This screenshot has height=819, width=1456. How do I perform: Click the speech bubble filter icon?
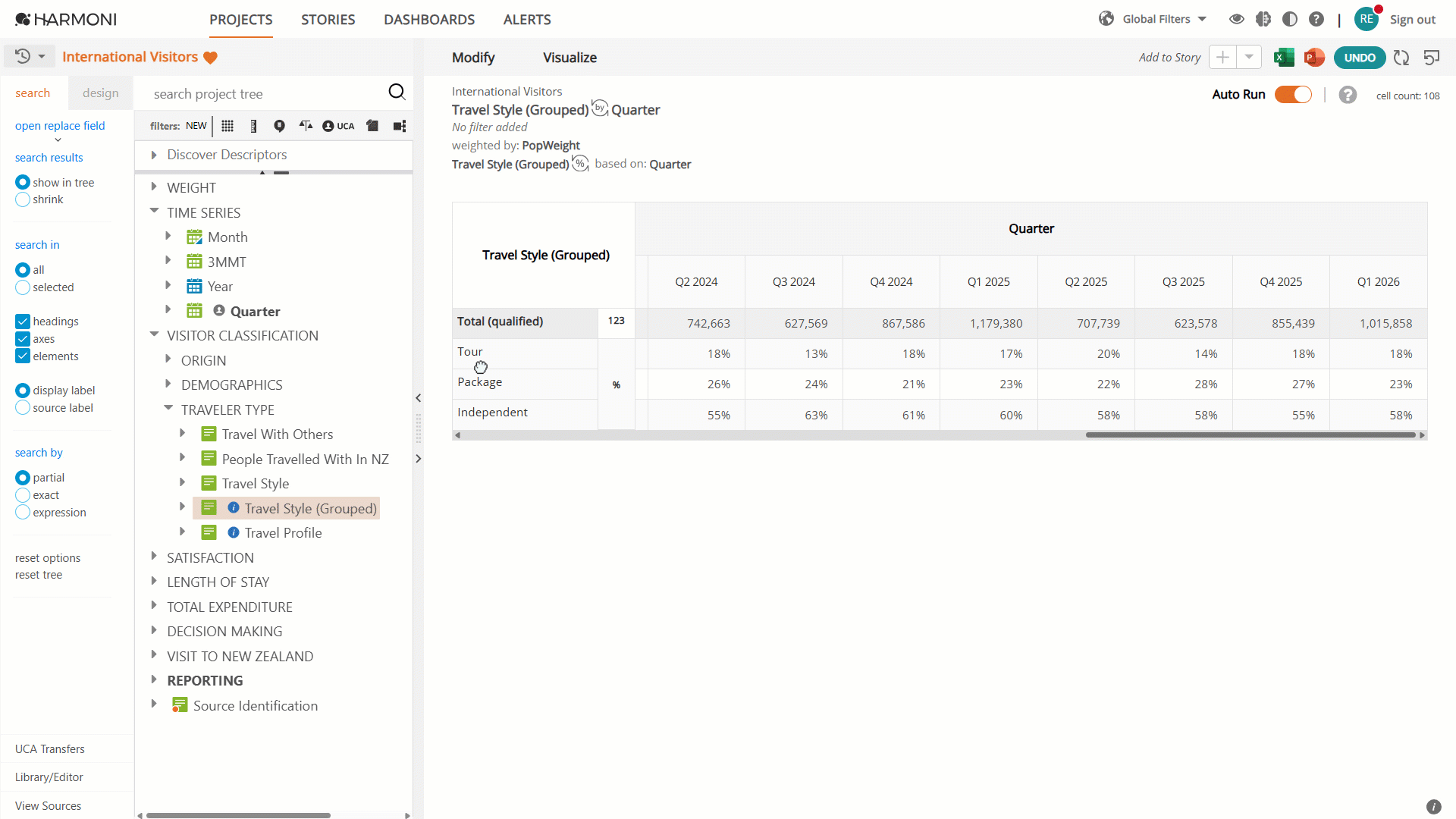279,126
